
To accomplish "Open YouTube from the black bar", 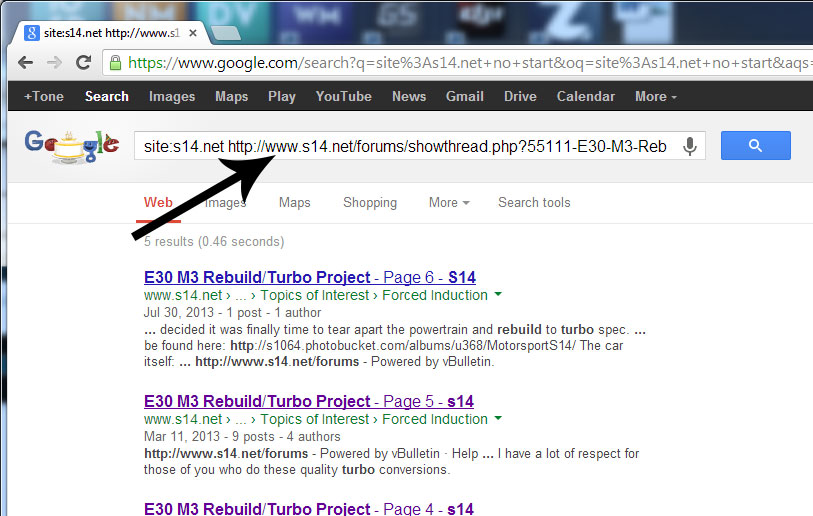I will (x=344, y=96).
